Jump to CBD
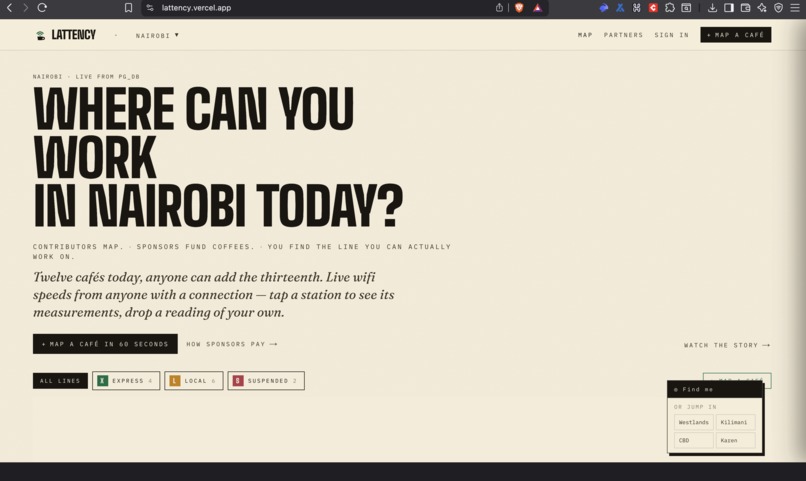Screen dimensions: 806x481 (693, 440)
